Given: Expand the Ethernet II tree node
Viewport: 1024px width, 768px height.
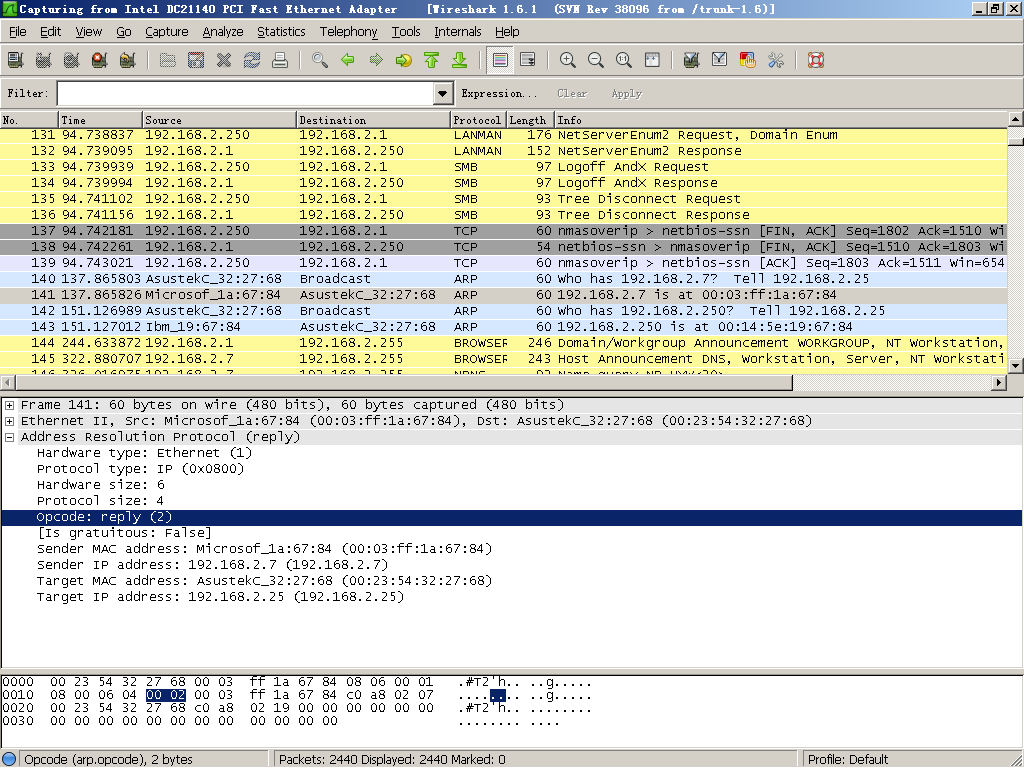Looking at the screenshot, I should pyautogui.click(x=10, y=421).
